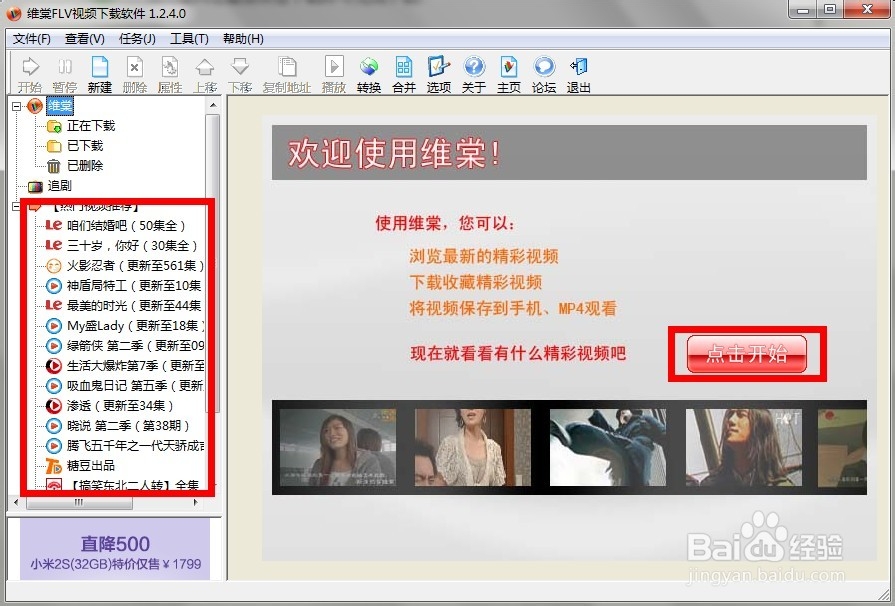Click the 播放 (Play) toolbar icon

[x=334, y=75]
